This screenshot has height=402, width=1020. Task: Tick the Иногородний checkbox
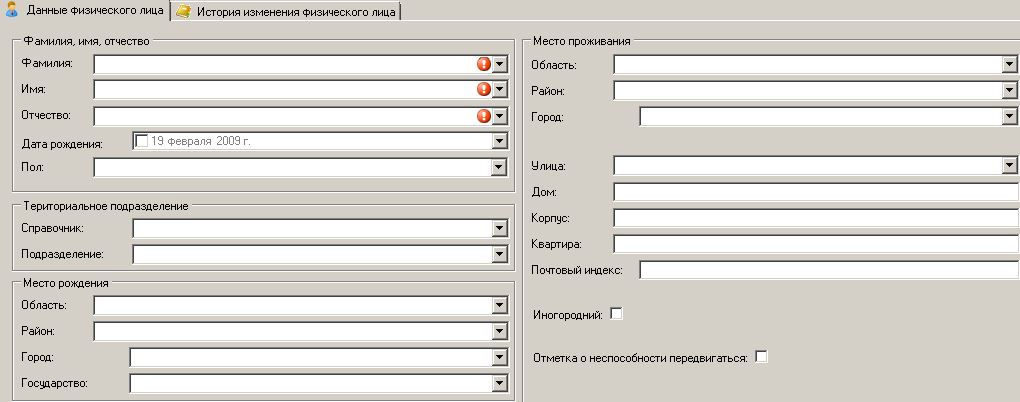pos(615,314)
